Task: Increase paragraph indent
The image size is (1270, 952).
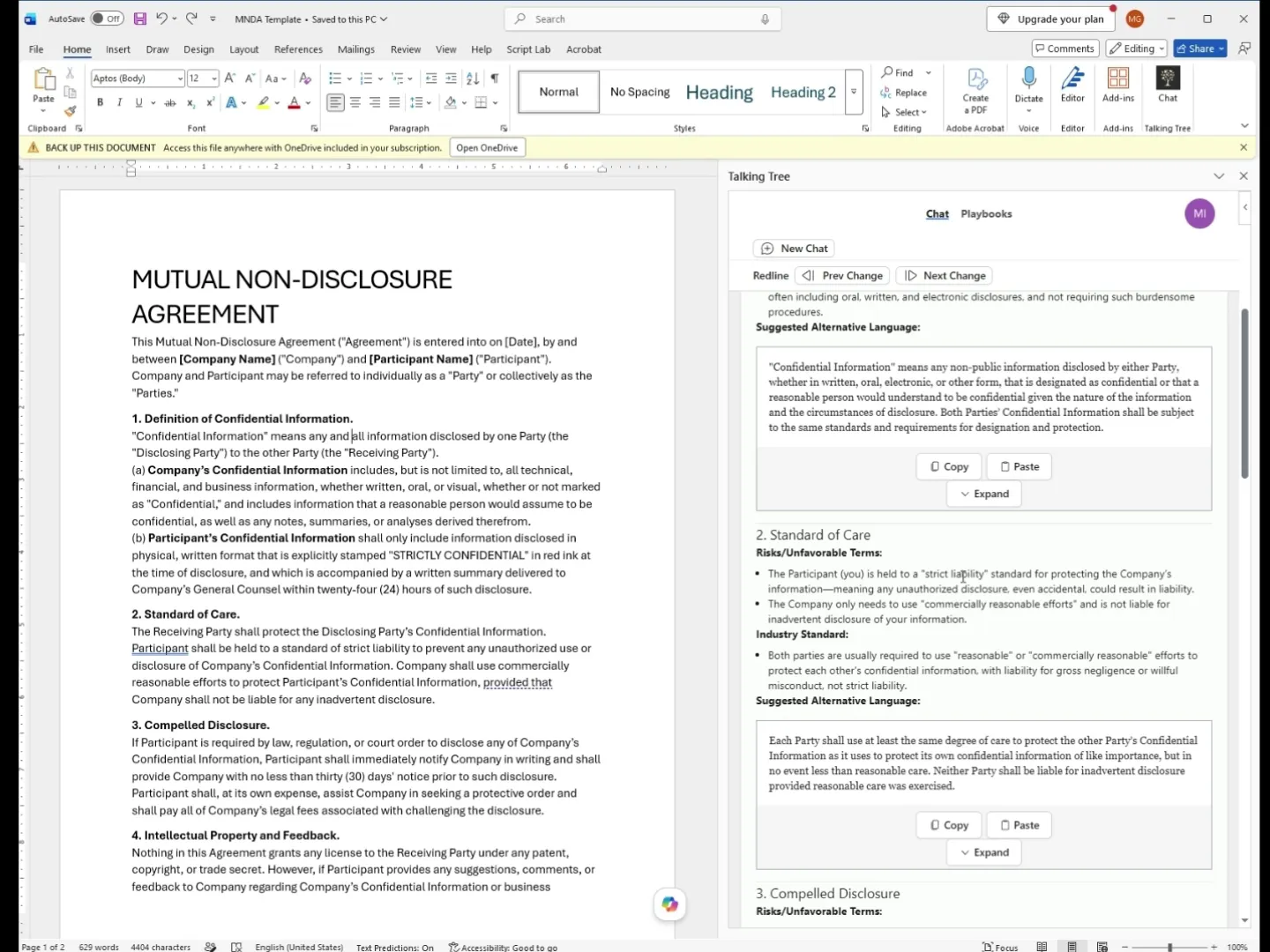Action: (x=451, y=78)
